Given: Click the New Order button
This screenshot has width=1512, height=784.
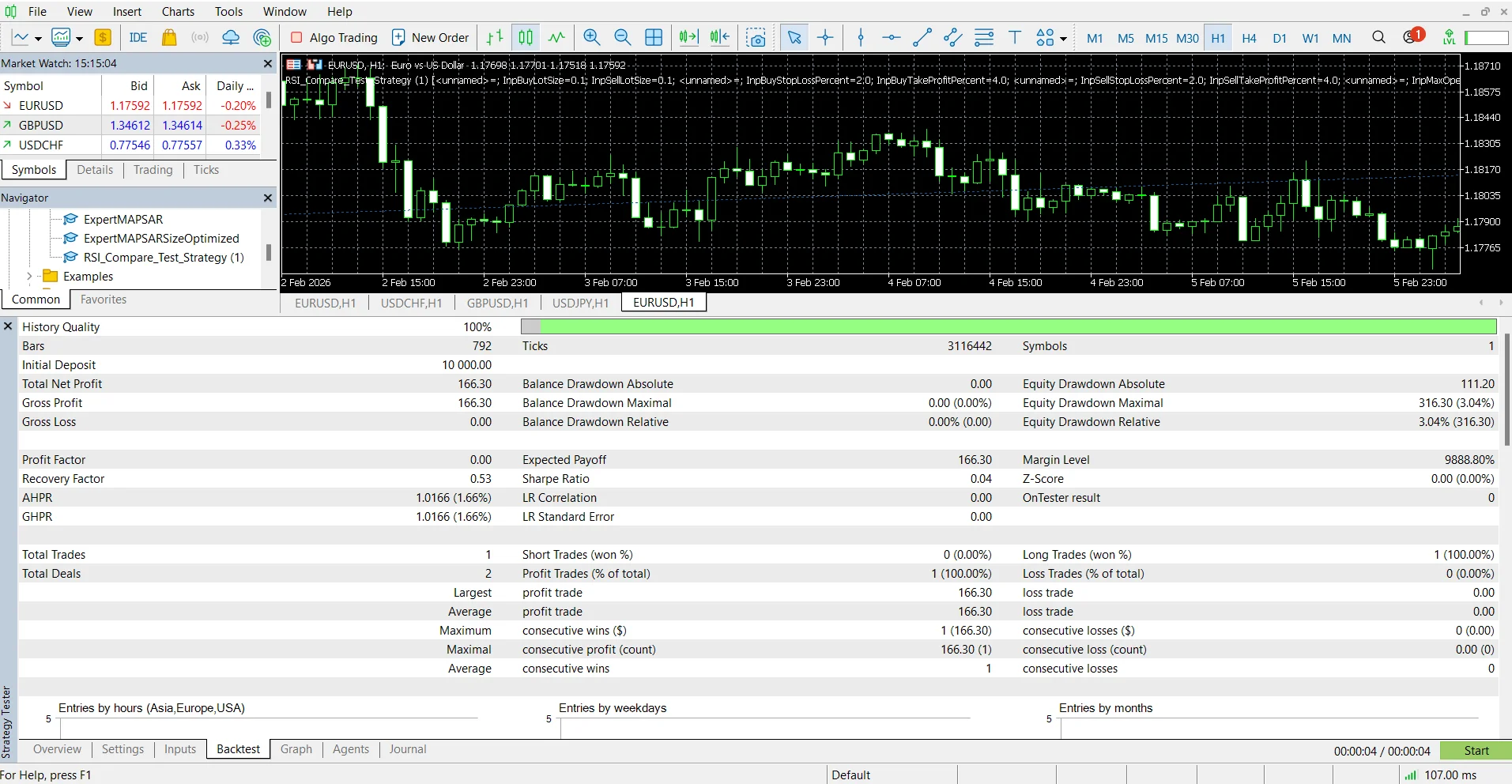Looking at the screenshot, I should [x=431, y=37].
